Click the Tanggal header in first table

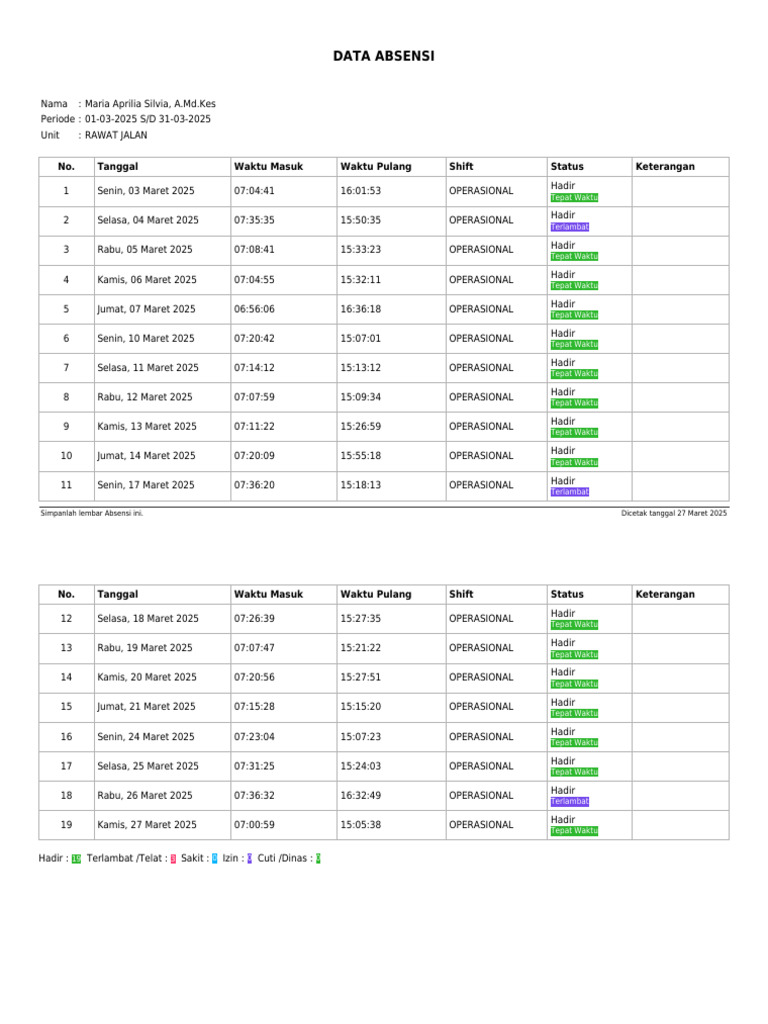tap(118, 167)
